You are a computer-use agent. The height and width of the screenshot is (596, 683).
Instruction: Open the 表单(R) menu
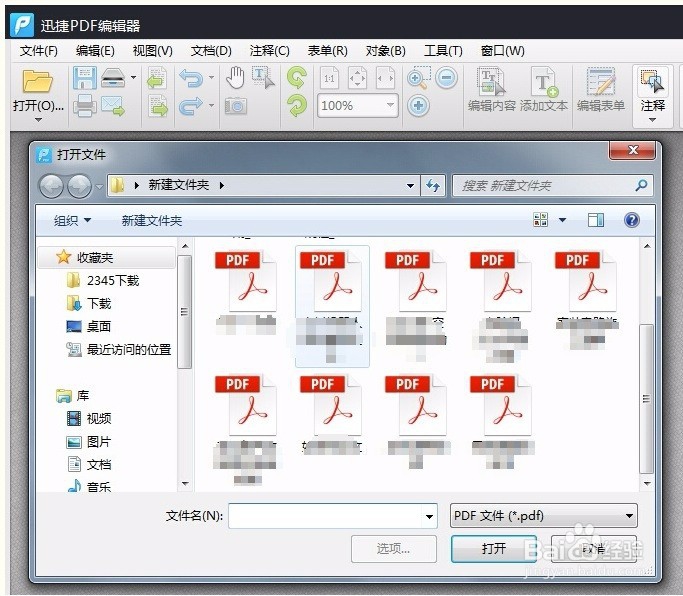tap(327, 51)
